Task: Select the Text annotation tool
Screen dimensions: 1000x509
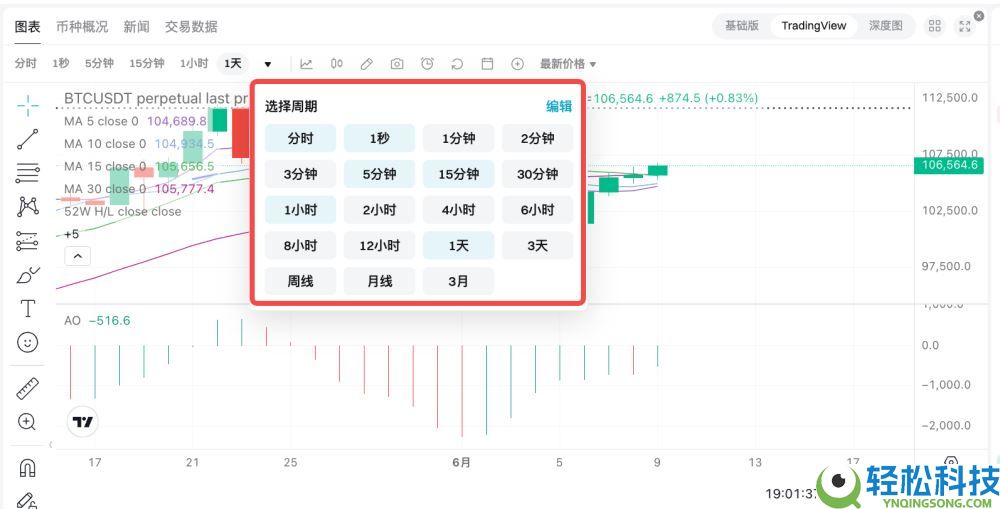Action: 27,309
